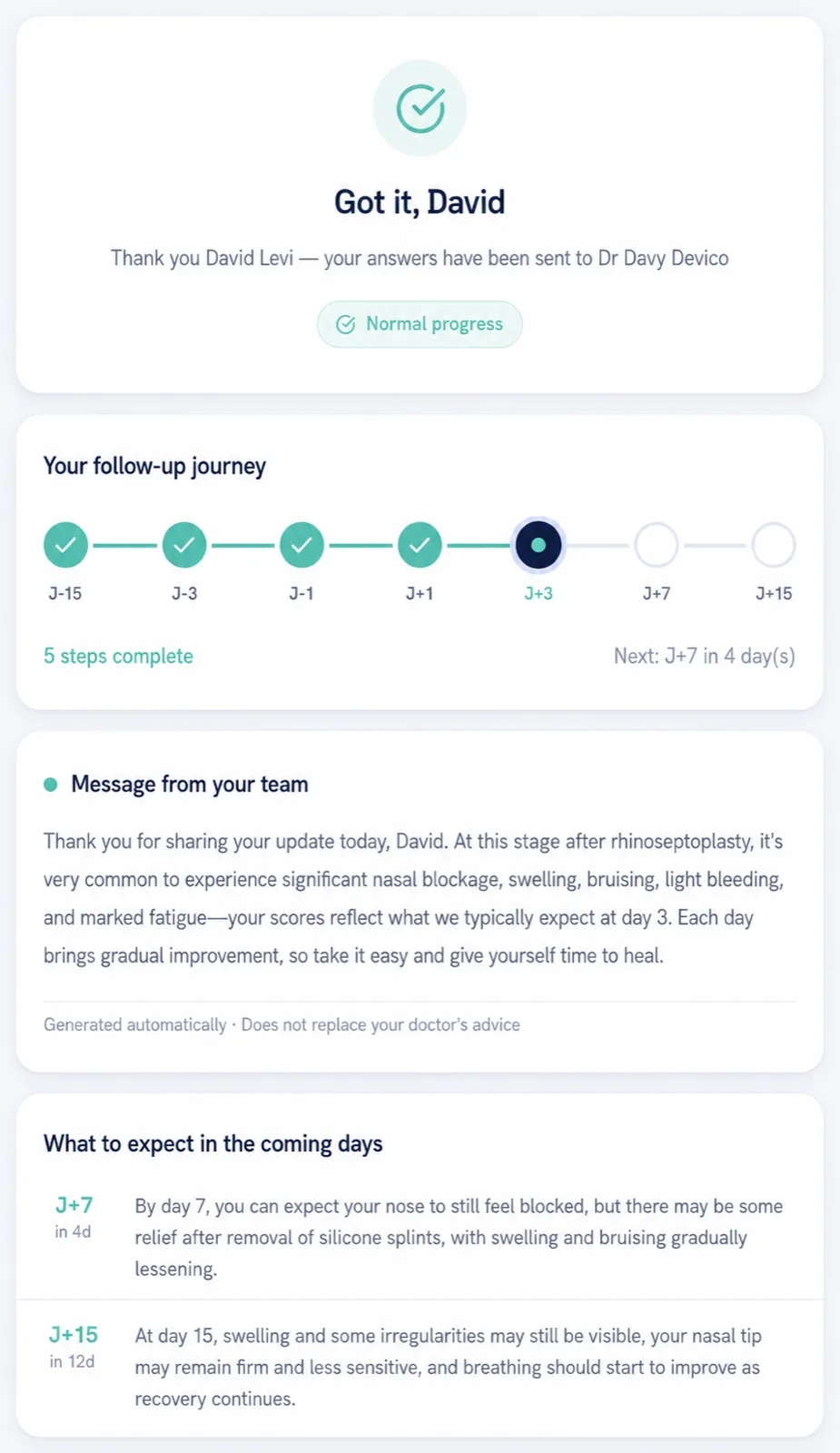Click the green dot beside Message from your team
The image size is (840, 1453).
(51, 784)
